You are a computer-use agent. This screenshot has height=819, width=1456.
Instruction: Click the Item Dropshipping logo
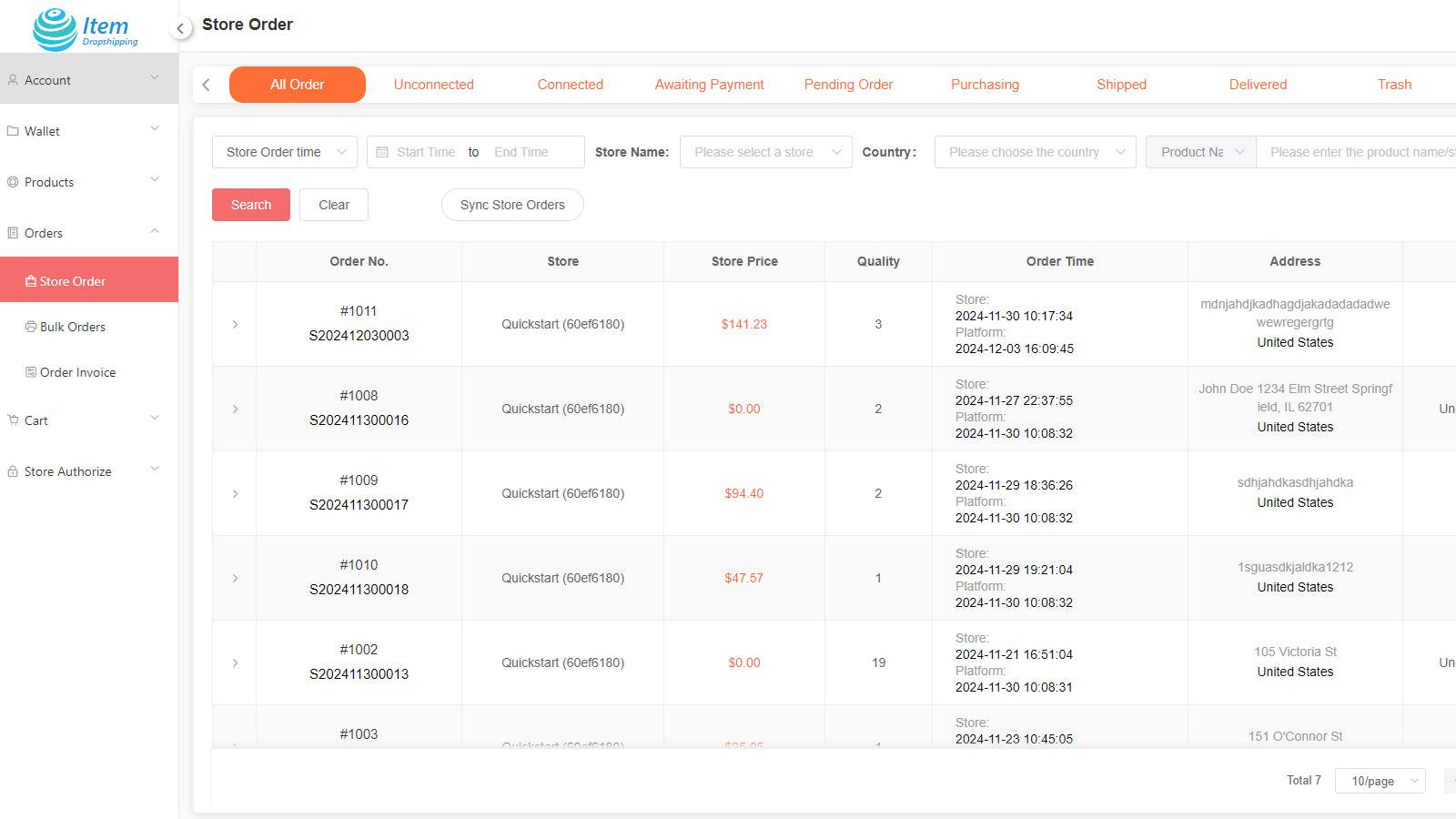click(x=80, y=27)
